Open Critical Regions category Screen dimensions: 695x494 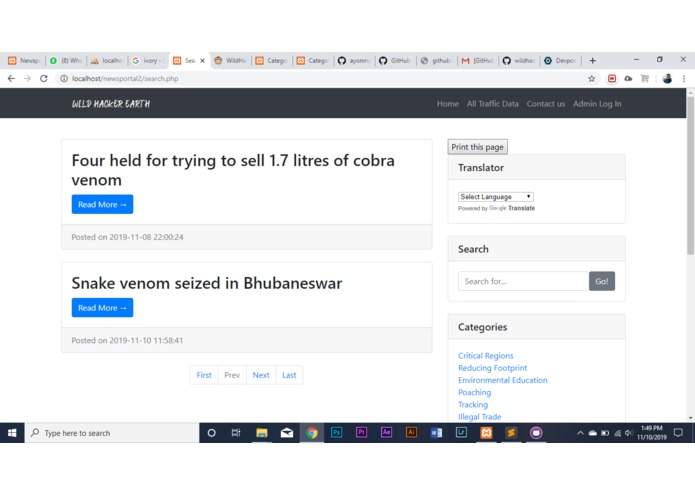coord(485,355)
